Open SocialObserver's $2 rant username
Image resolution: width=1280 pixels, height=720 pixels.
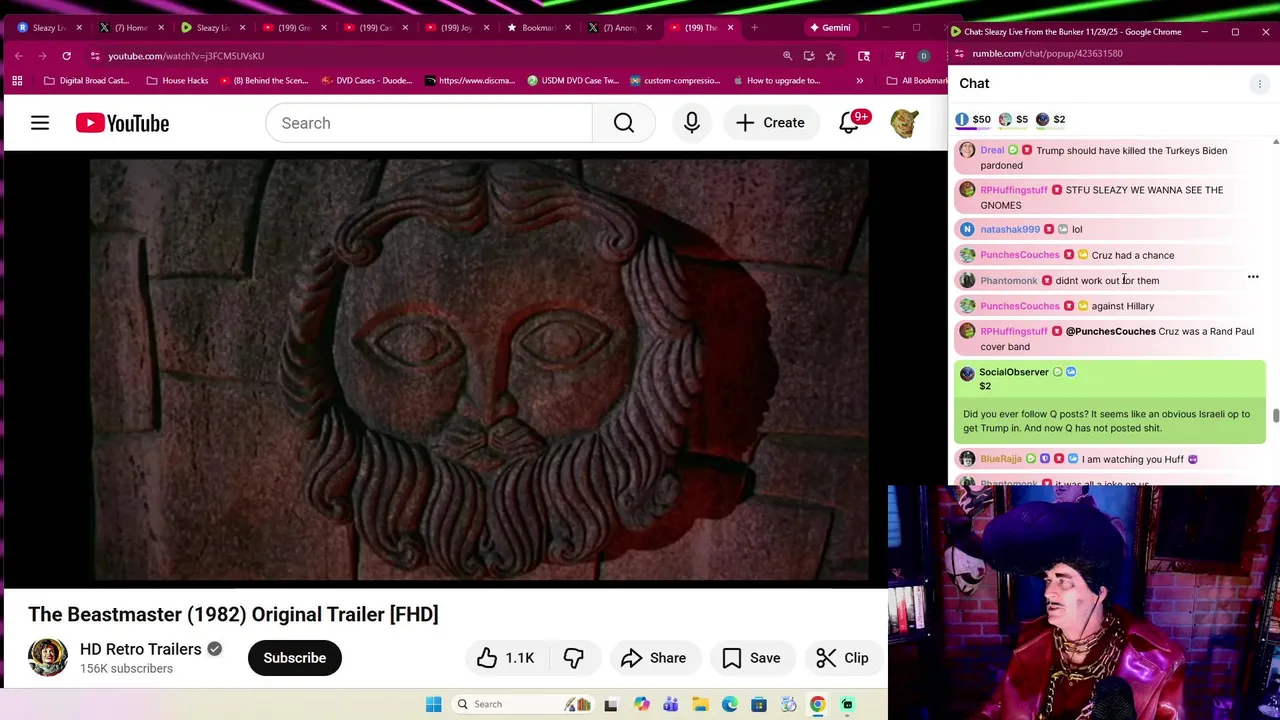[x=1014, y=372]
